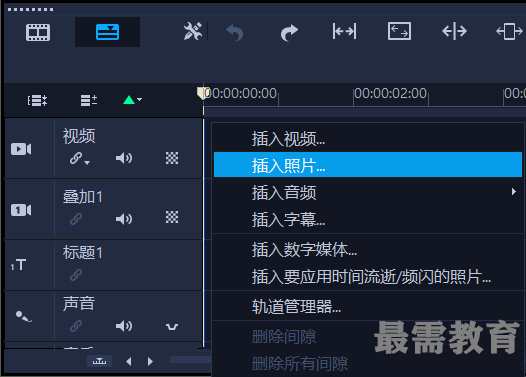Toggle ripple link on 声音 track

76,326
